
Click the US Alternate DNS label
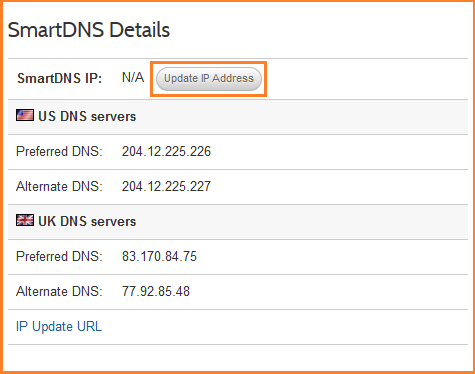(59, 186)
